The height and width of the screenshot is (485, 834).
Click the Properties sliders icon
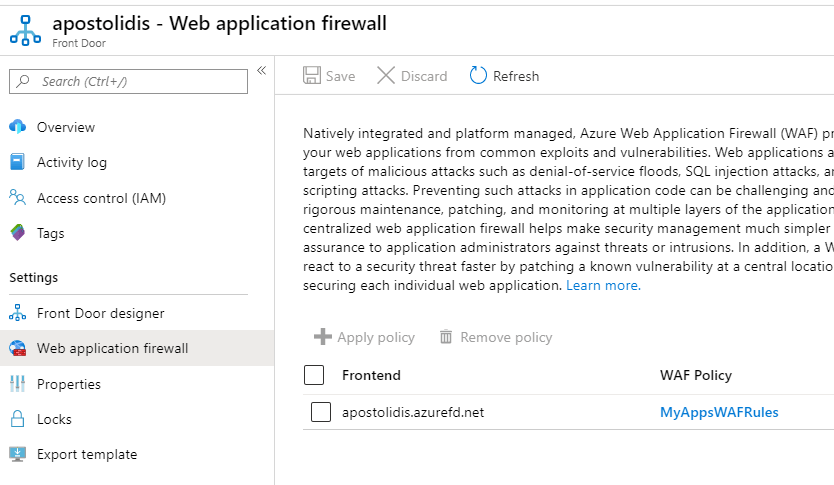tap(18, 383)
